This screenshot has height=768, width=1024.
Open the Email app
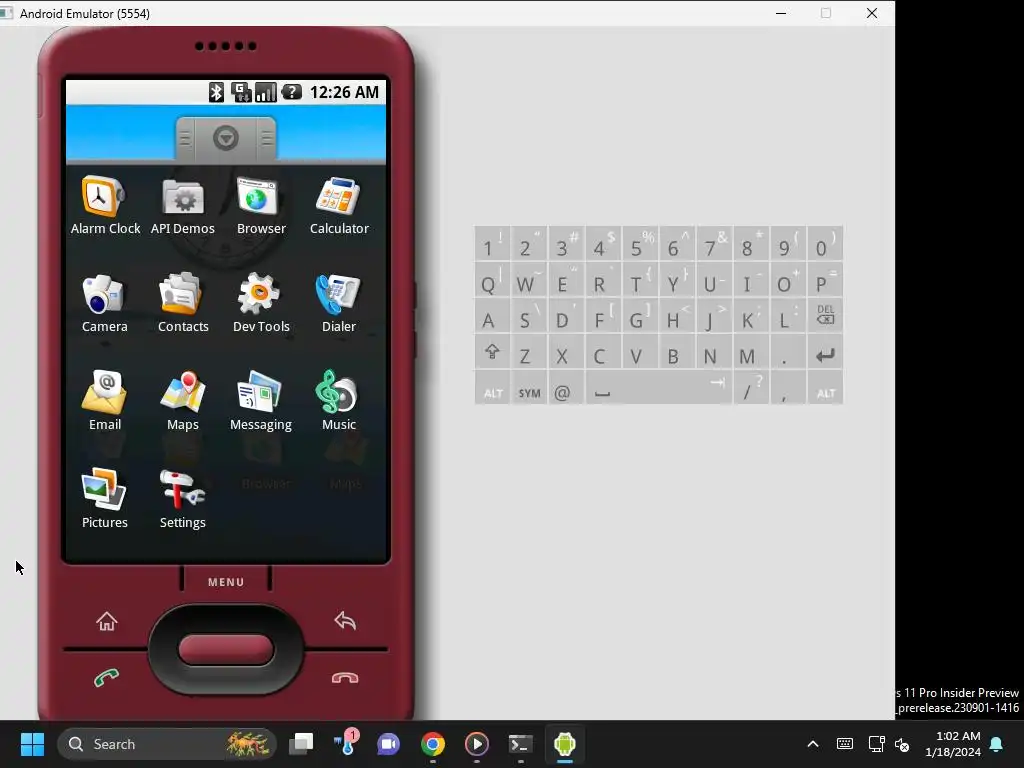tap(104, 401)
